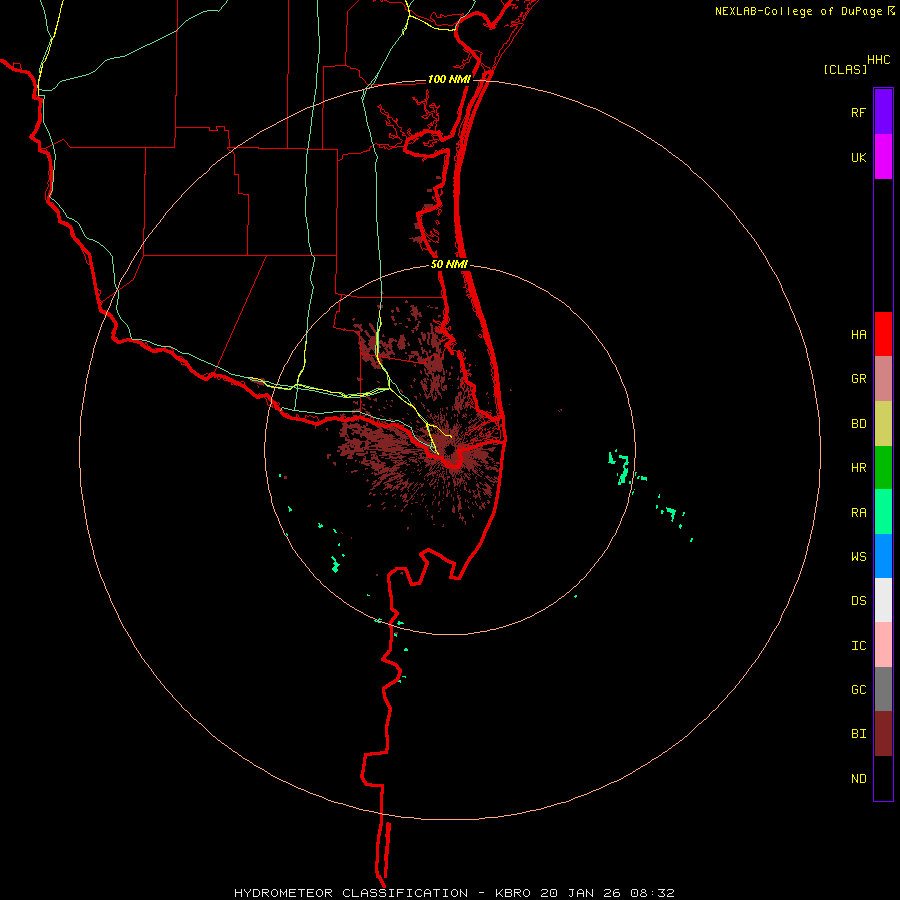Click the KBRO station identifier
The height and width of the screenshot is (900, 900).
[513, 893]
